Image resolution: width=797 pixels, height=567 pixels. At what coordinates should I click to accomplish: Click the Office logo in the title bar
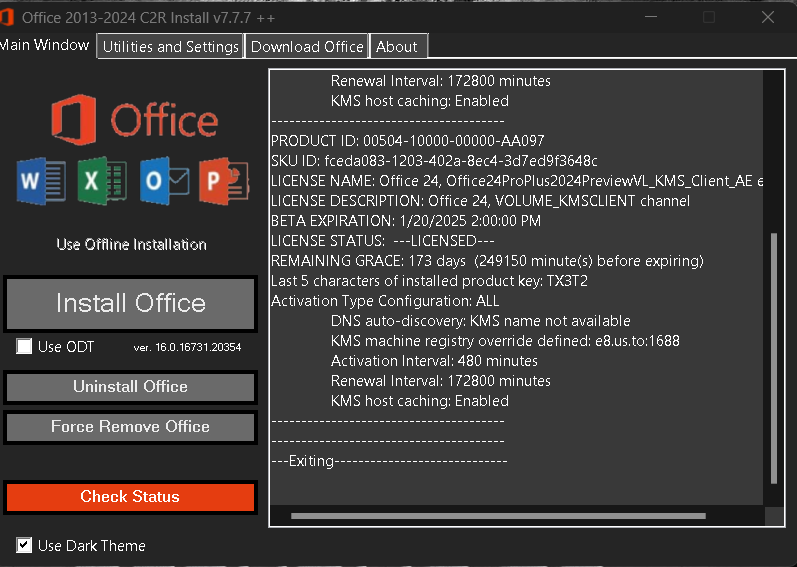tap(6, 17)
